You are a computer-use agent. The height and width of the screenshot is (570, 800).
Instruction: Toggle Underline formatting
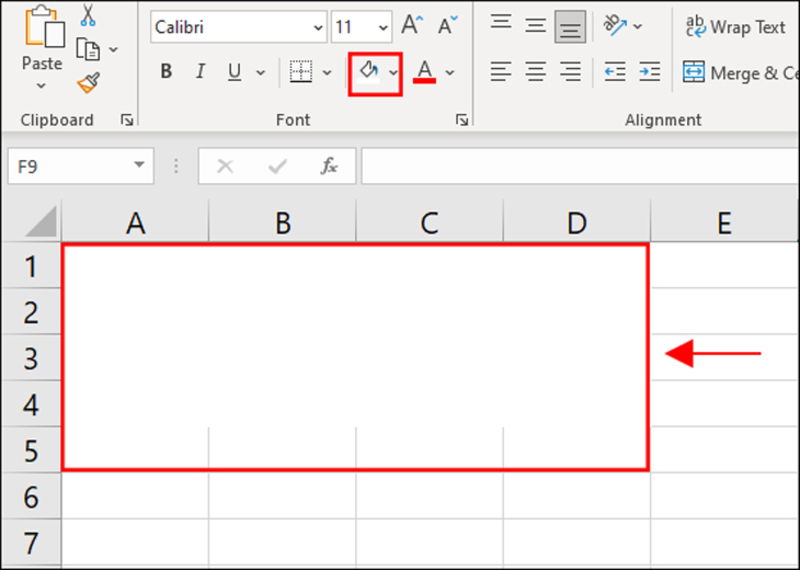pyautogui.click(x=234, y=72)
